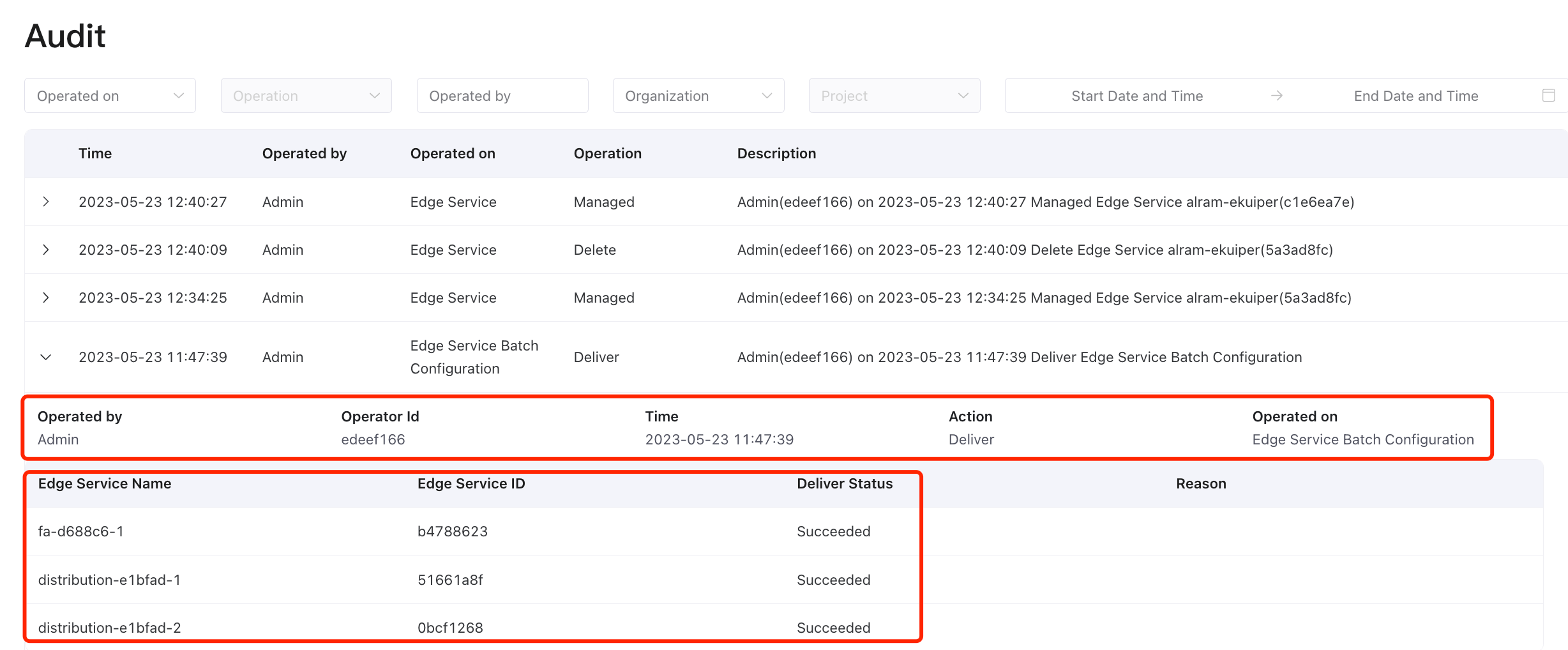Click the End Date and Time field

click(1415, 96)
